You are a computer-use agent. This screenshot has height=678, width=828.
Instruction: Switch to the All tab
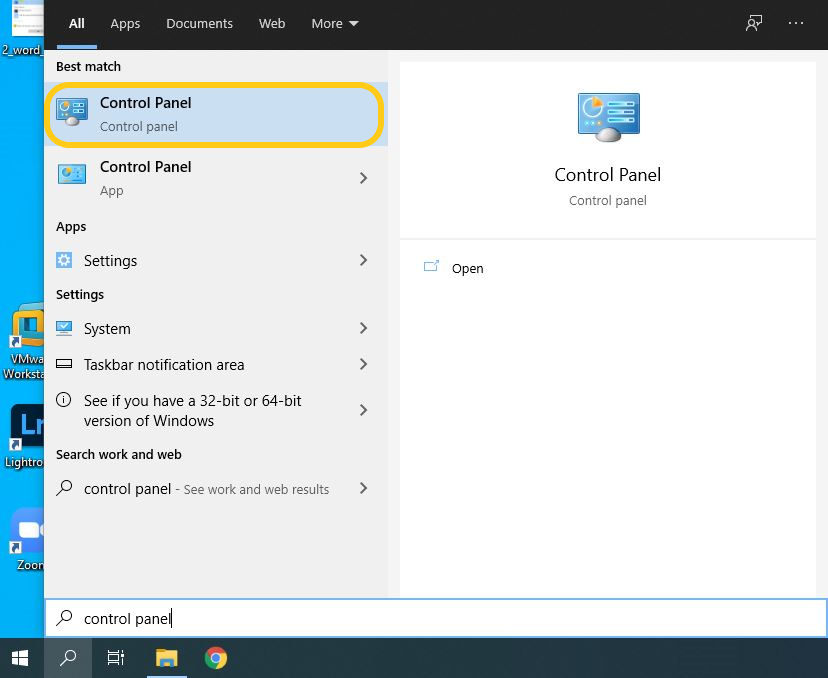pyautogui.click(x=77, y=24)
